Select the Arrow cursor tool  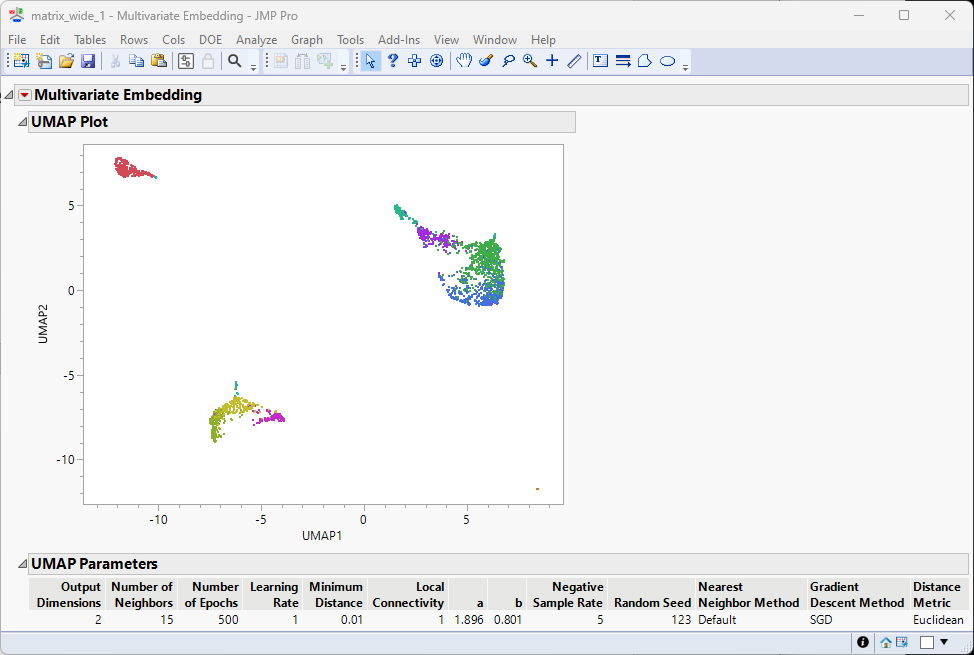[371, 61]
